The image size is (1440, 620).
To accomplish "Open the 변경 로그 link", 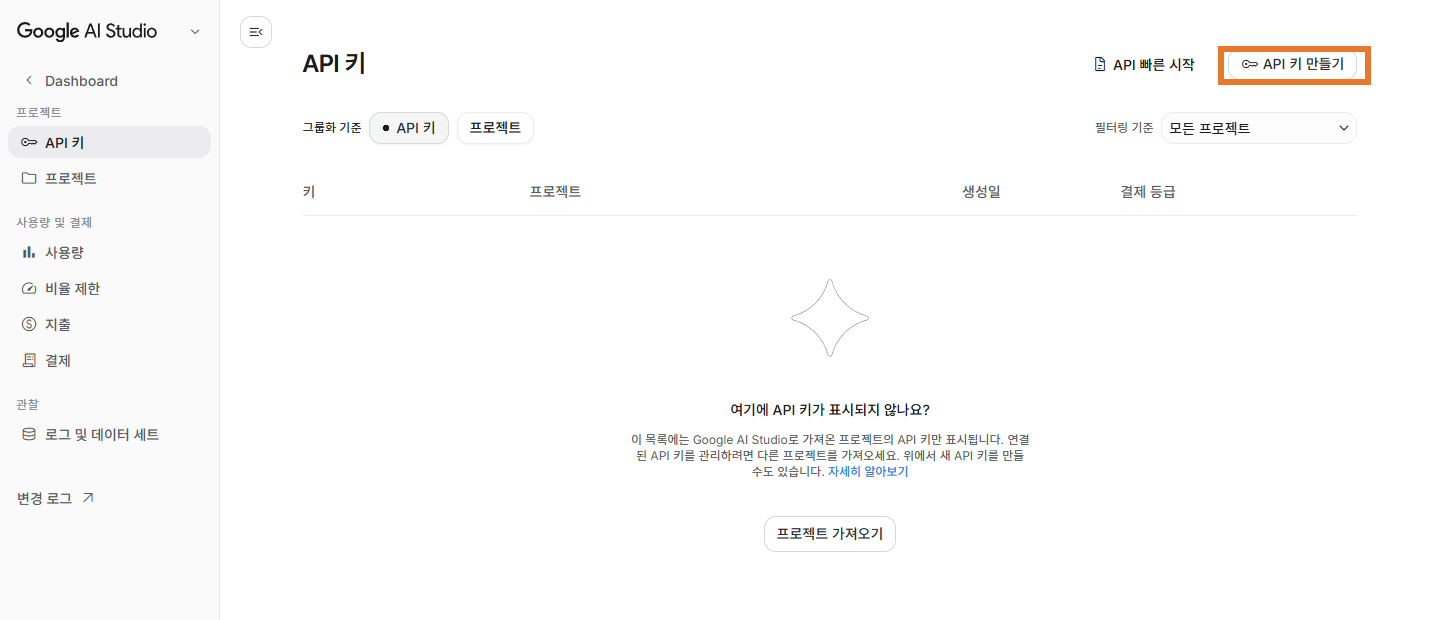I will (56, 498).
